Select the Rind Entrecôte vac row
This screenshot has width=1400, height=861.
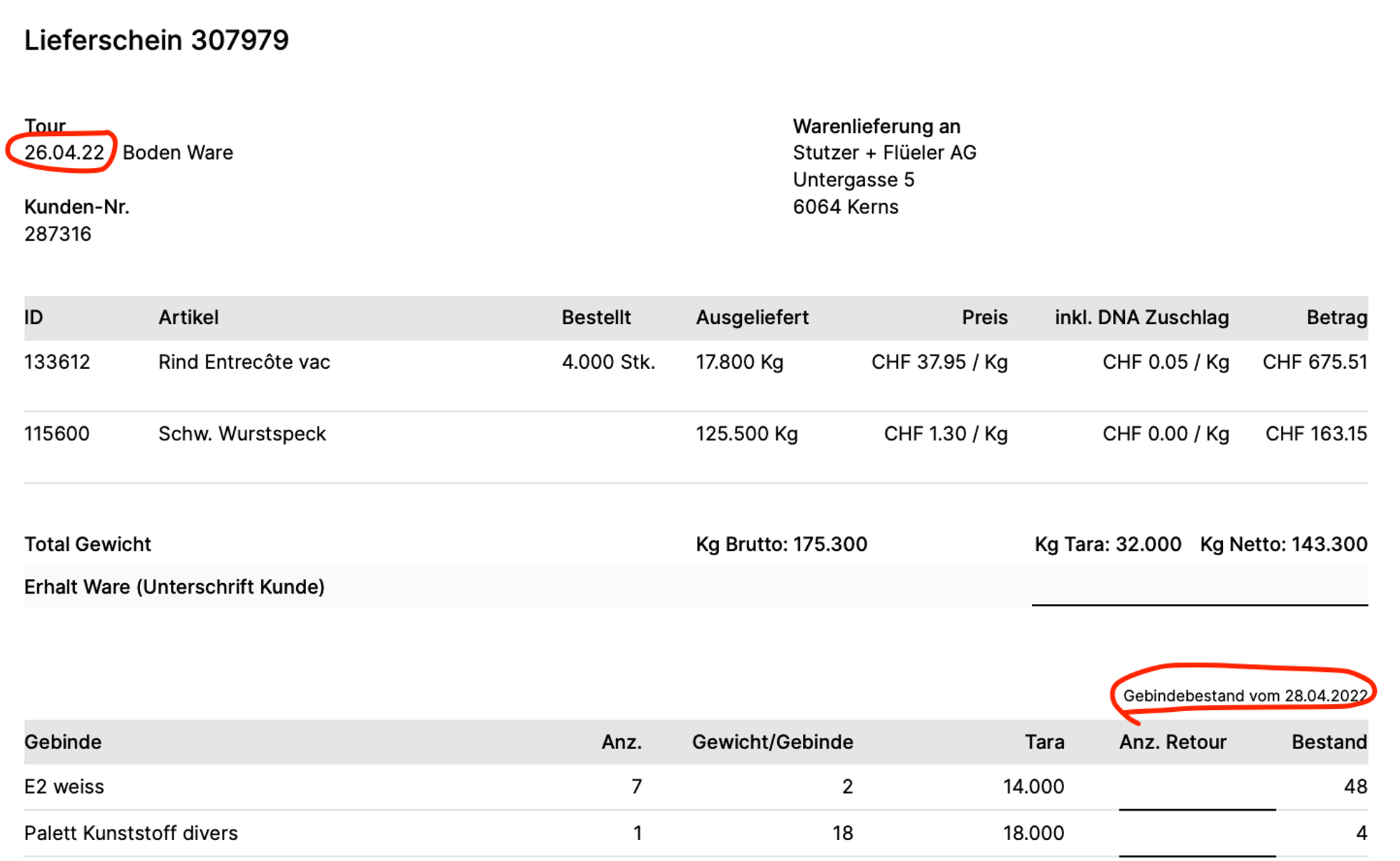click(x=244, y=362)
